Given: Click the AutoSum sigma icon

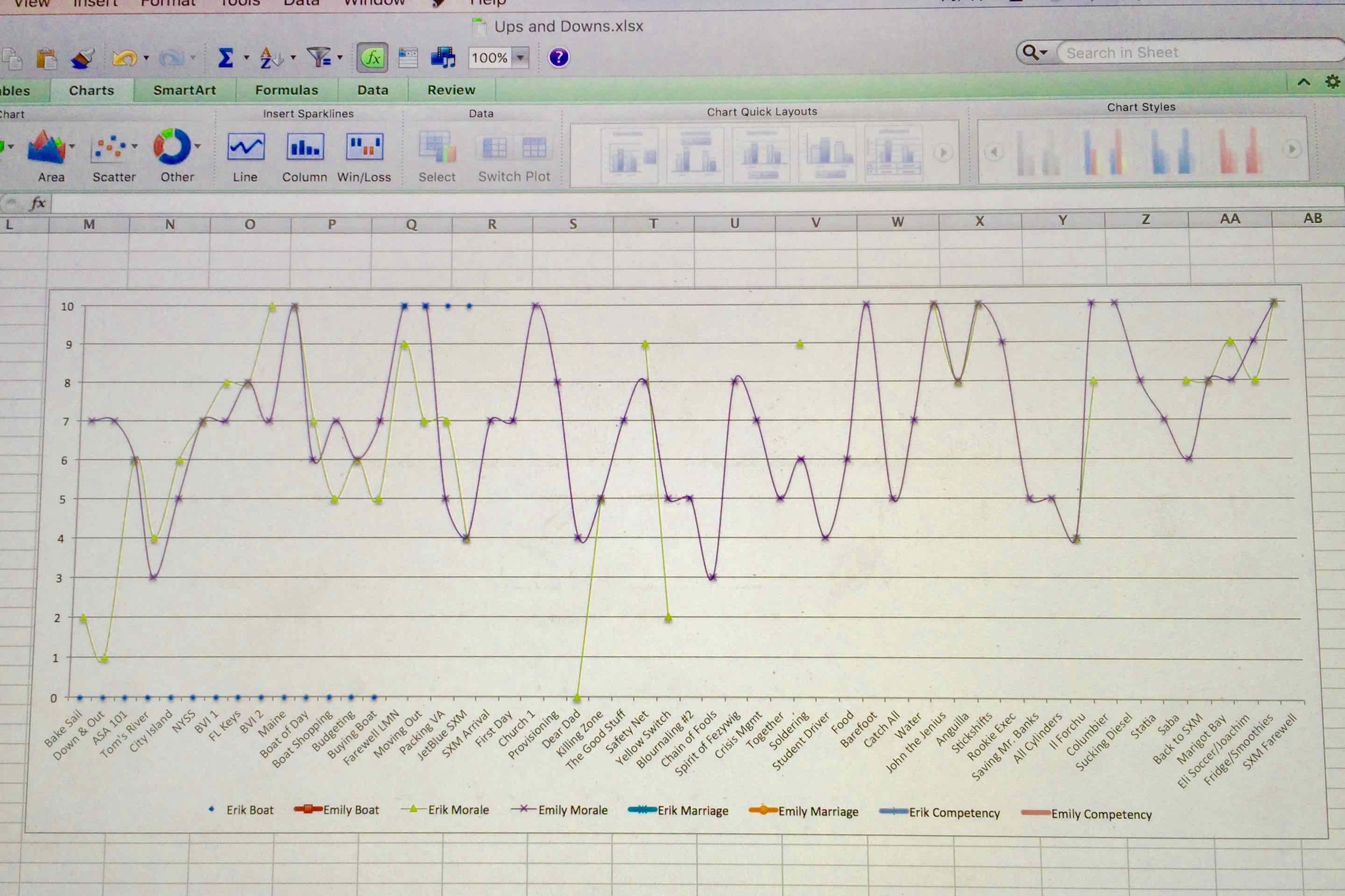Looking at the screenshot, I should pyautogui.click(x=226, y=58).
